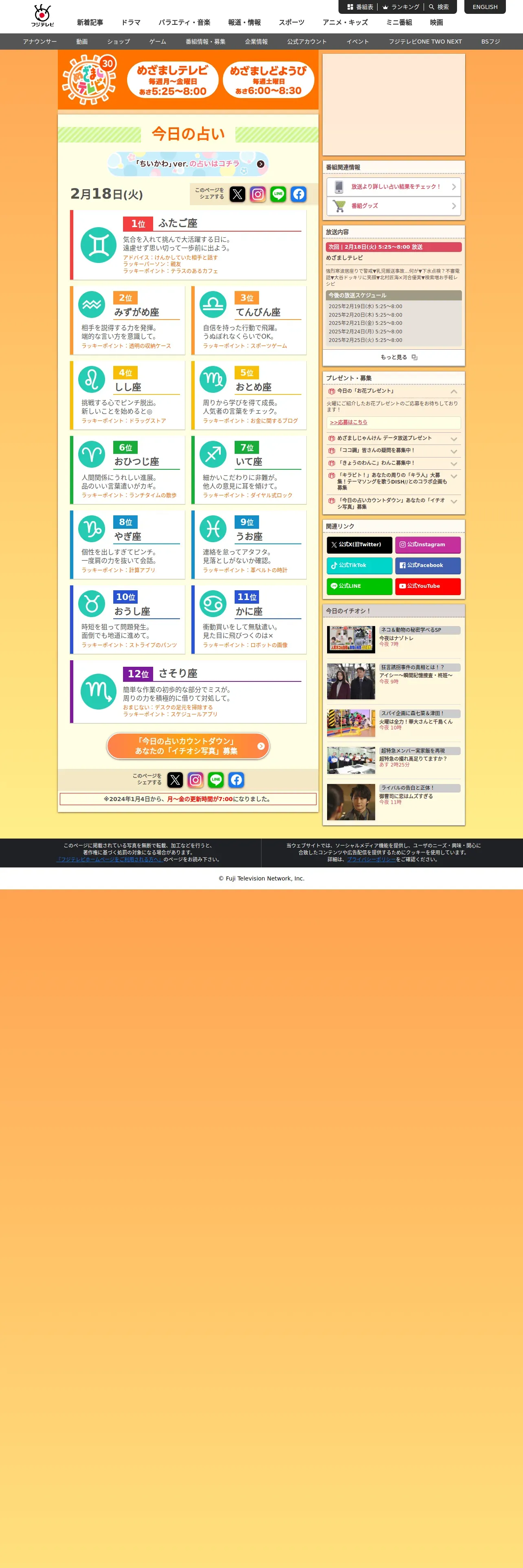Open 放送より詳しい占い結果をチェック link
The width and height of the screenshot is (523, 1568).
coord(393,187)
